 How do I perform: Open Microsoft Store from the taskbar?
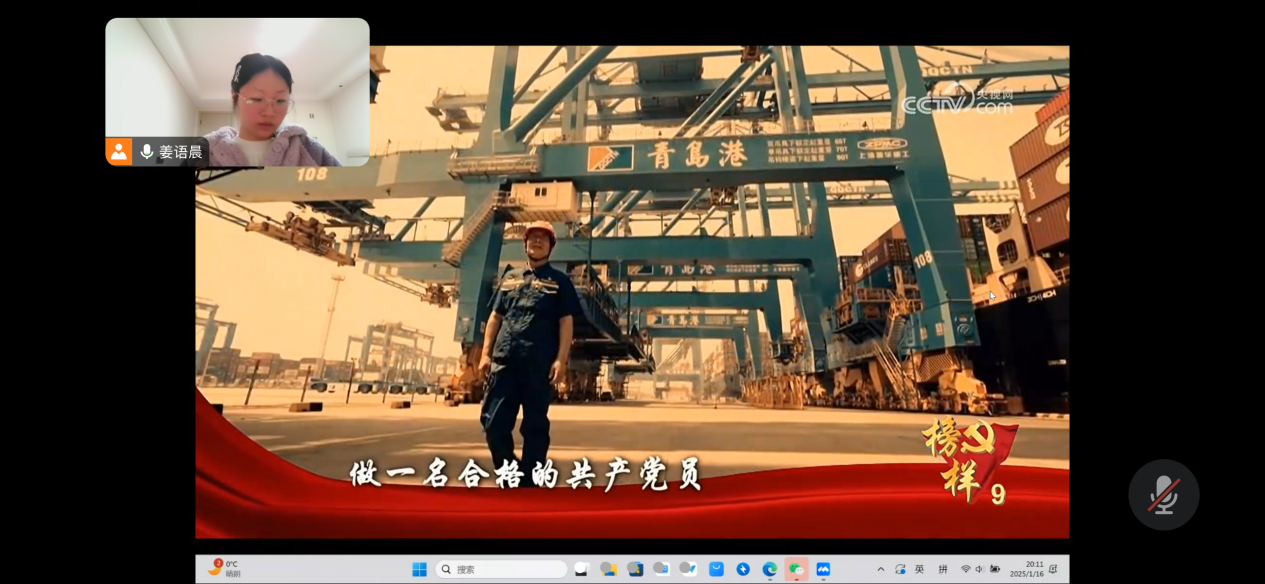[x=716, y=569]
